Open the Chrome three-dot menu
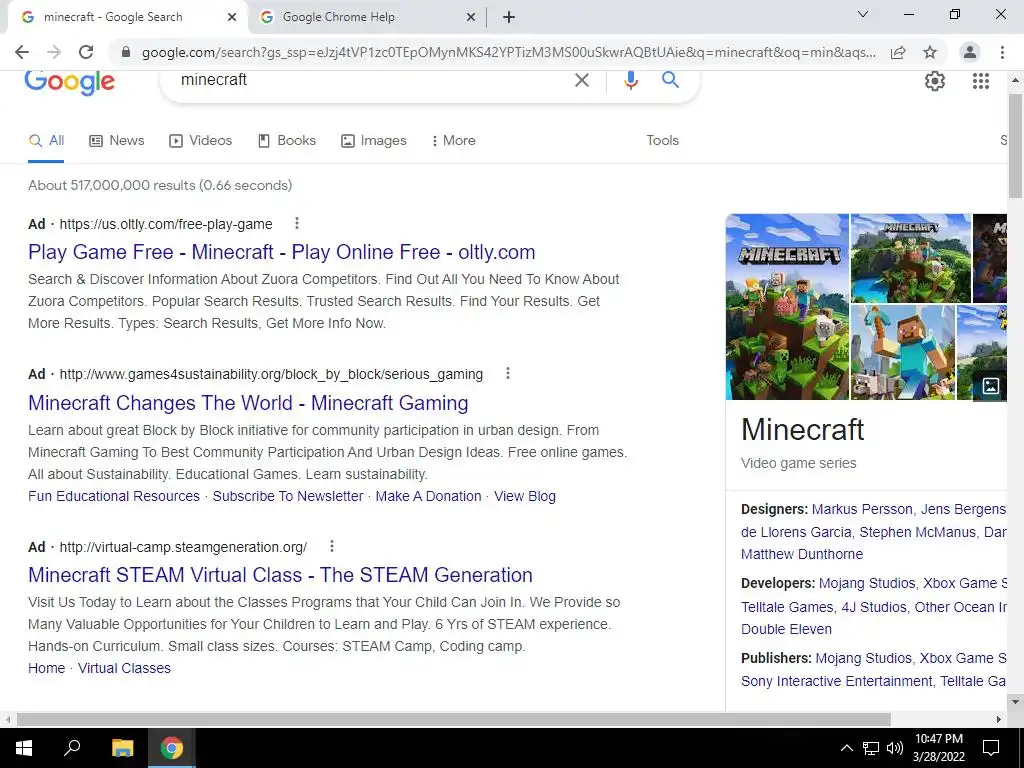1024x768 pixels. [1002, 52]
